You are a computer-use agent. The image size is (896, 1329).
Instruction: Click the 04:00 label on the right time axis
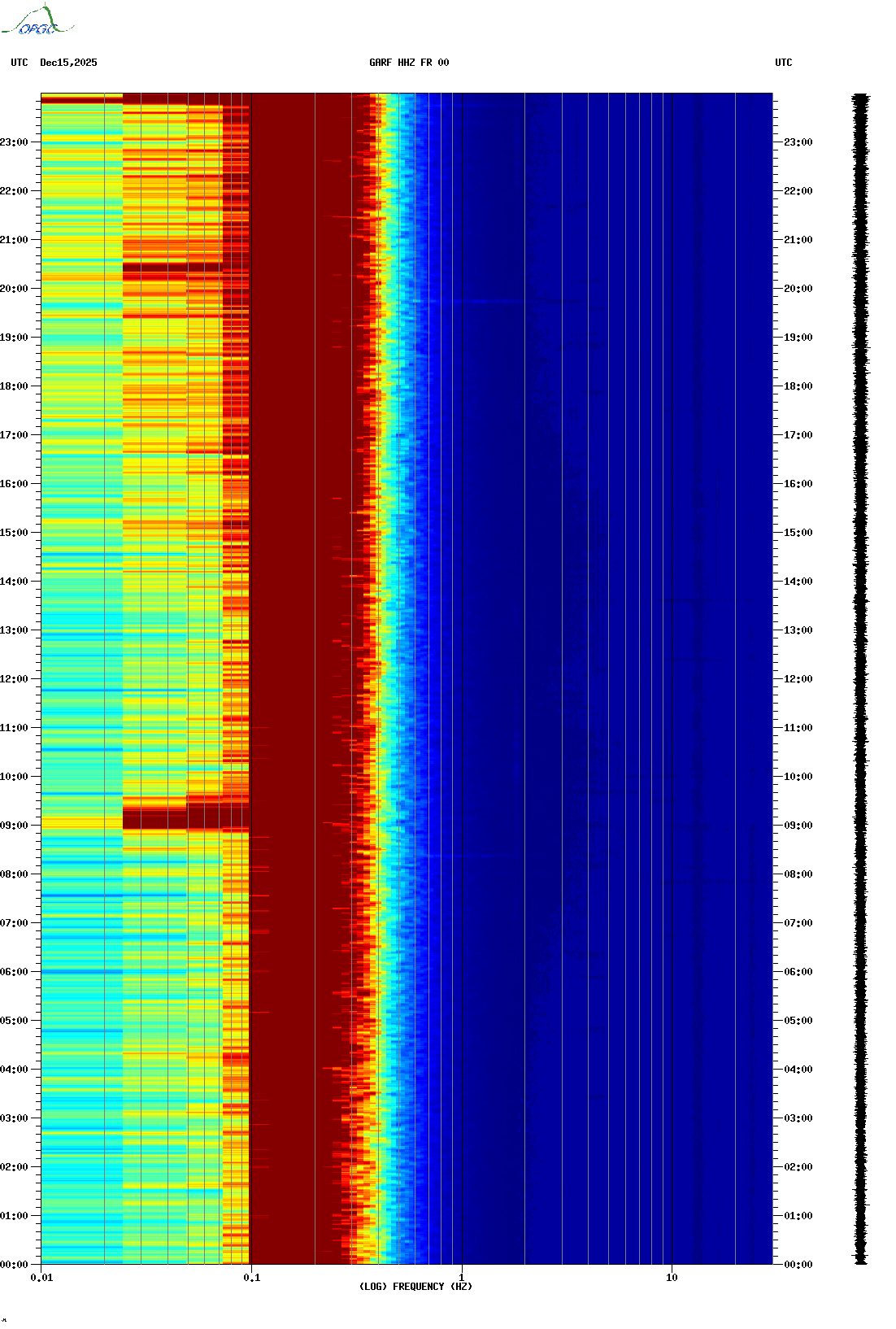point(798,1070)
